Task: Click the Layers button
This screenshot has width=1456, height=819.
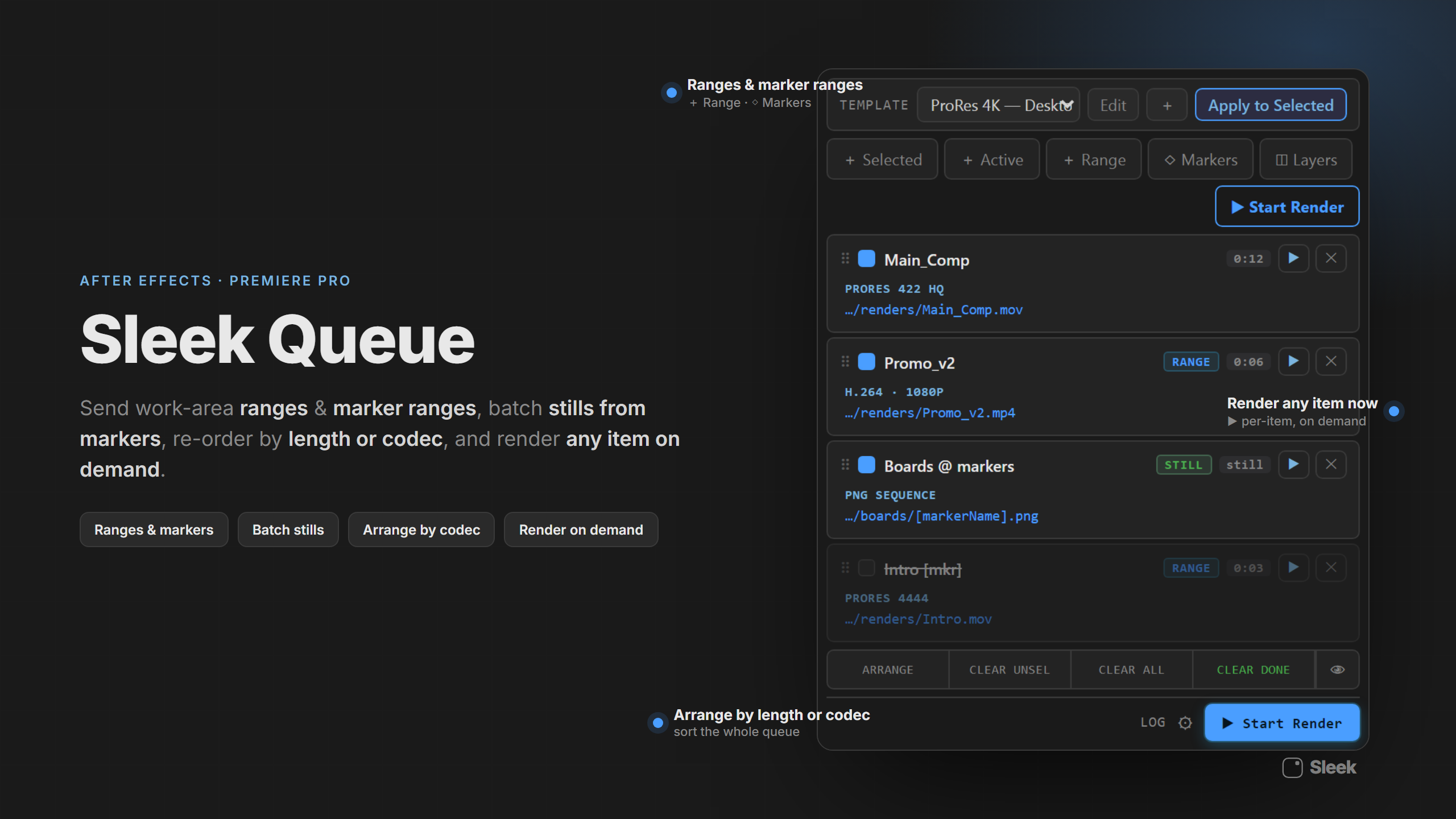Action: point(1306,160)
